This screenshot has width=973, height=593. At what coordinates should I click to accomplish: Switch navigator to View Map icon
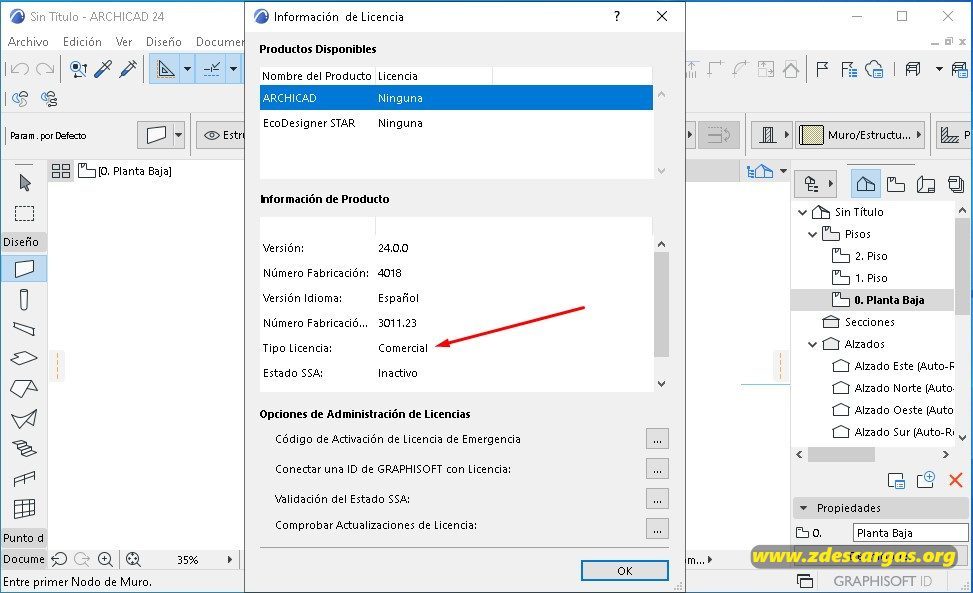tap(895, 184)
